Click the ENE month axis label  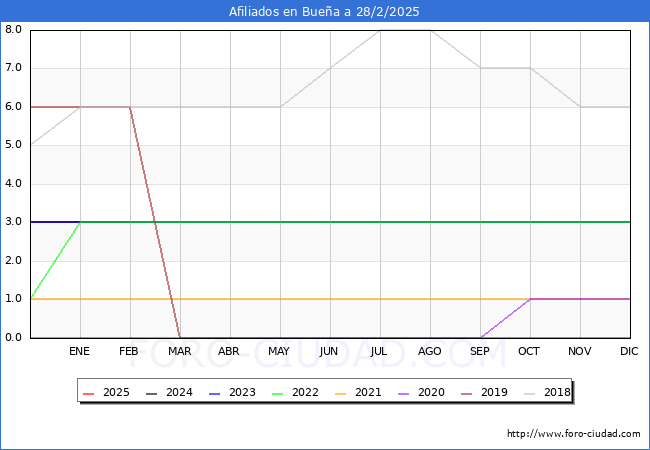(80, 351)
